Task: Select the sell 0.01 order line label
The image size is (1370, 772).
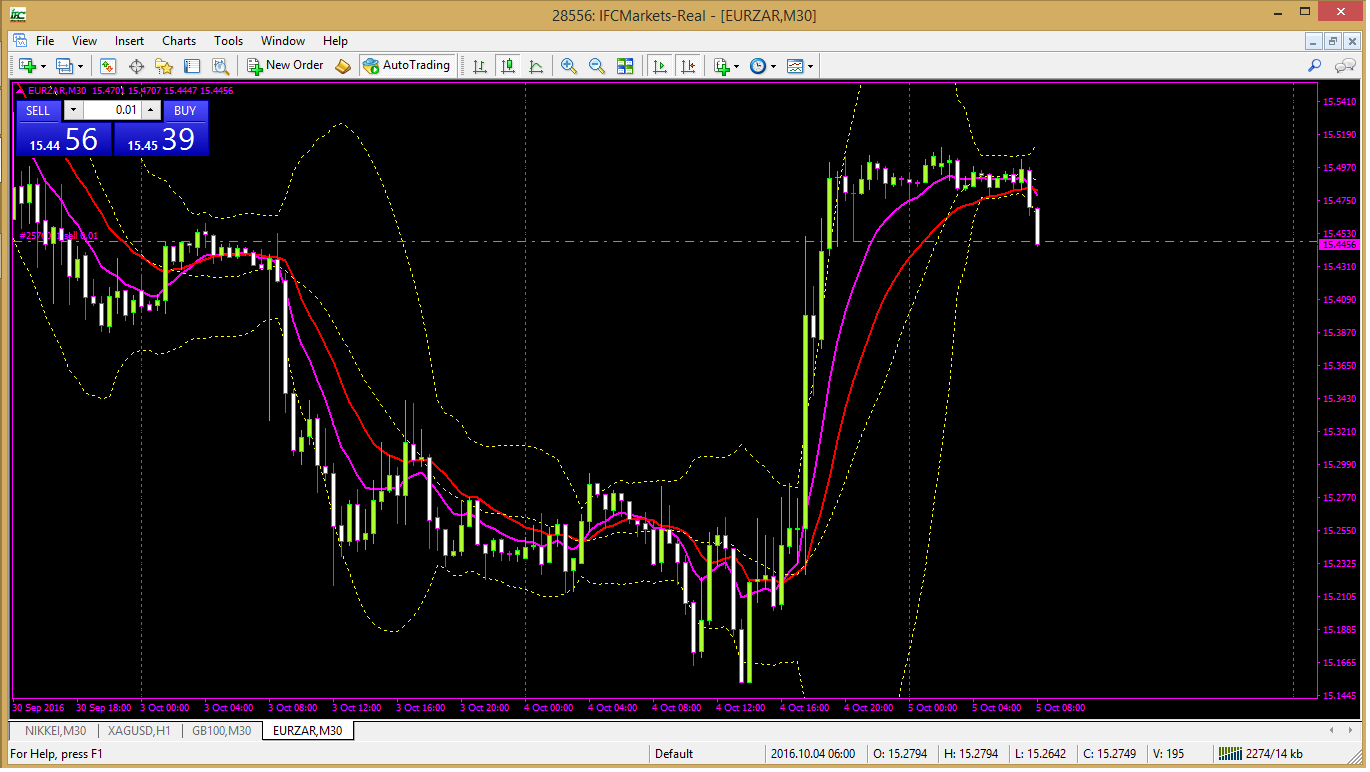Action: pyautogui.click(x=58, y=236)
